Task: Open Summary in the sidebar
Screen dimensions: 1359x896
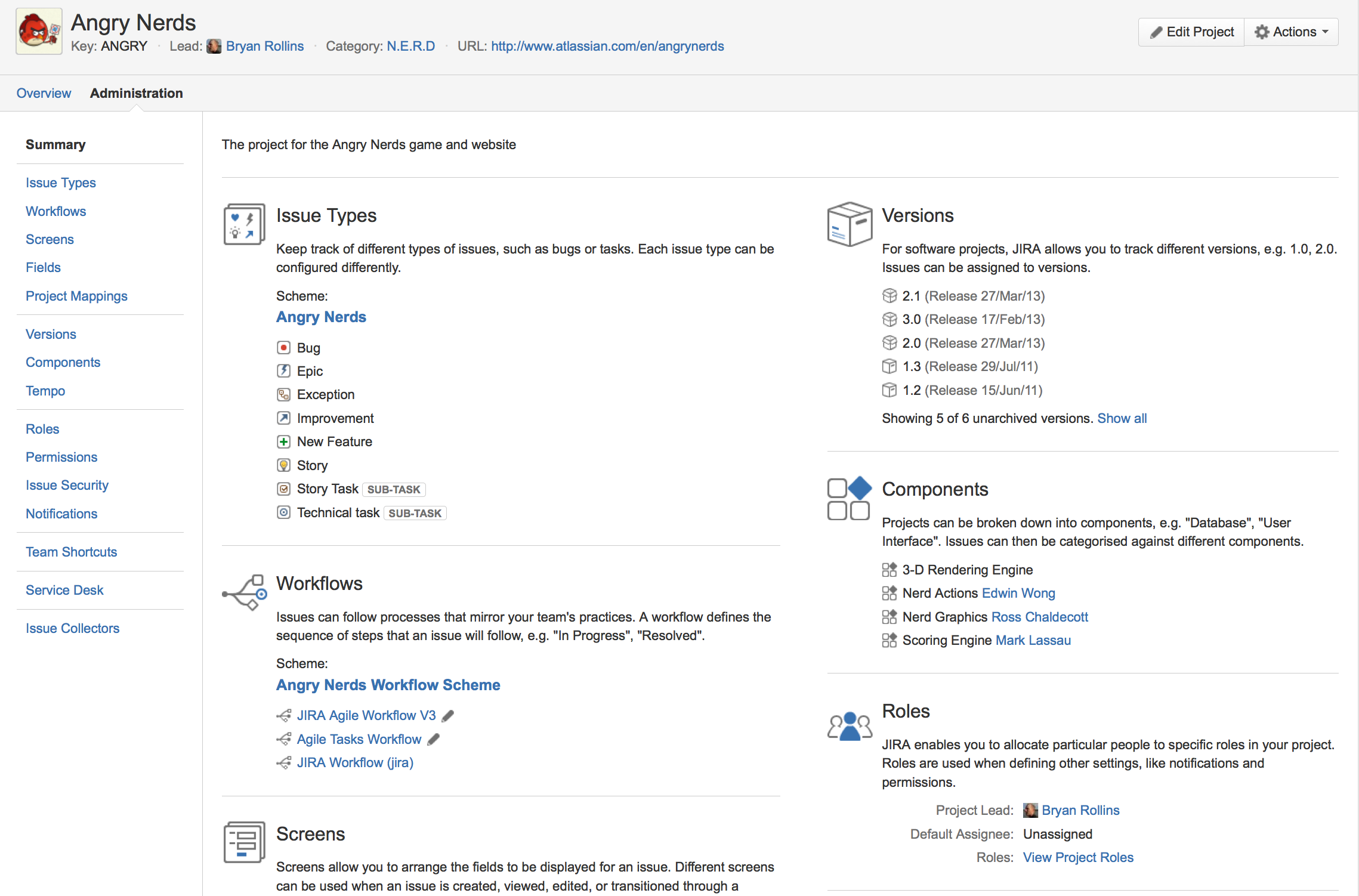Action: tap(55, 144)
